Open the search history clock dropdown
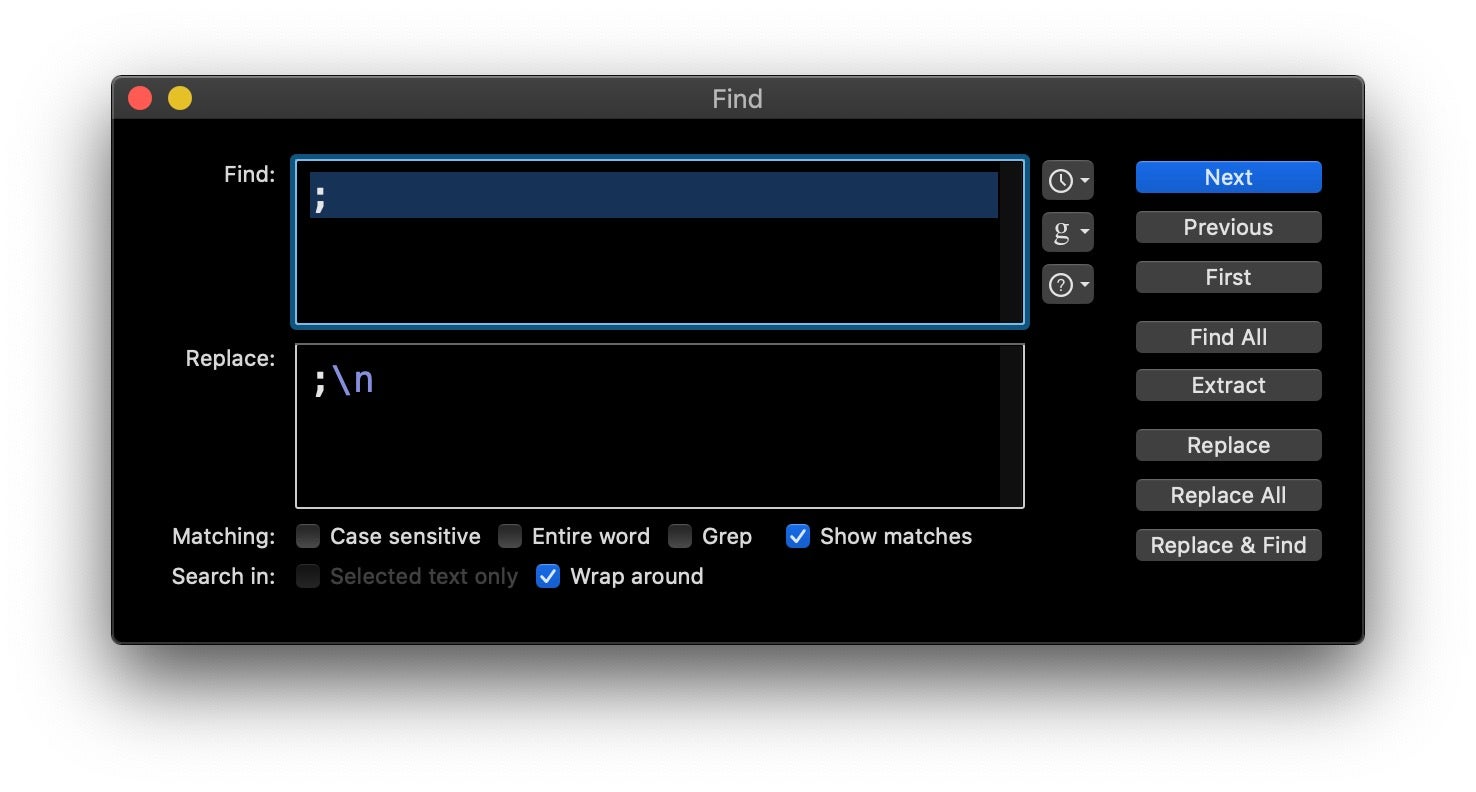 click(1067, 181)
